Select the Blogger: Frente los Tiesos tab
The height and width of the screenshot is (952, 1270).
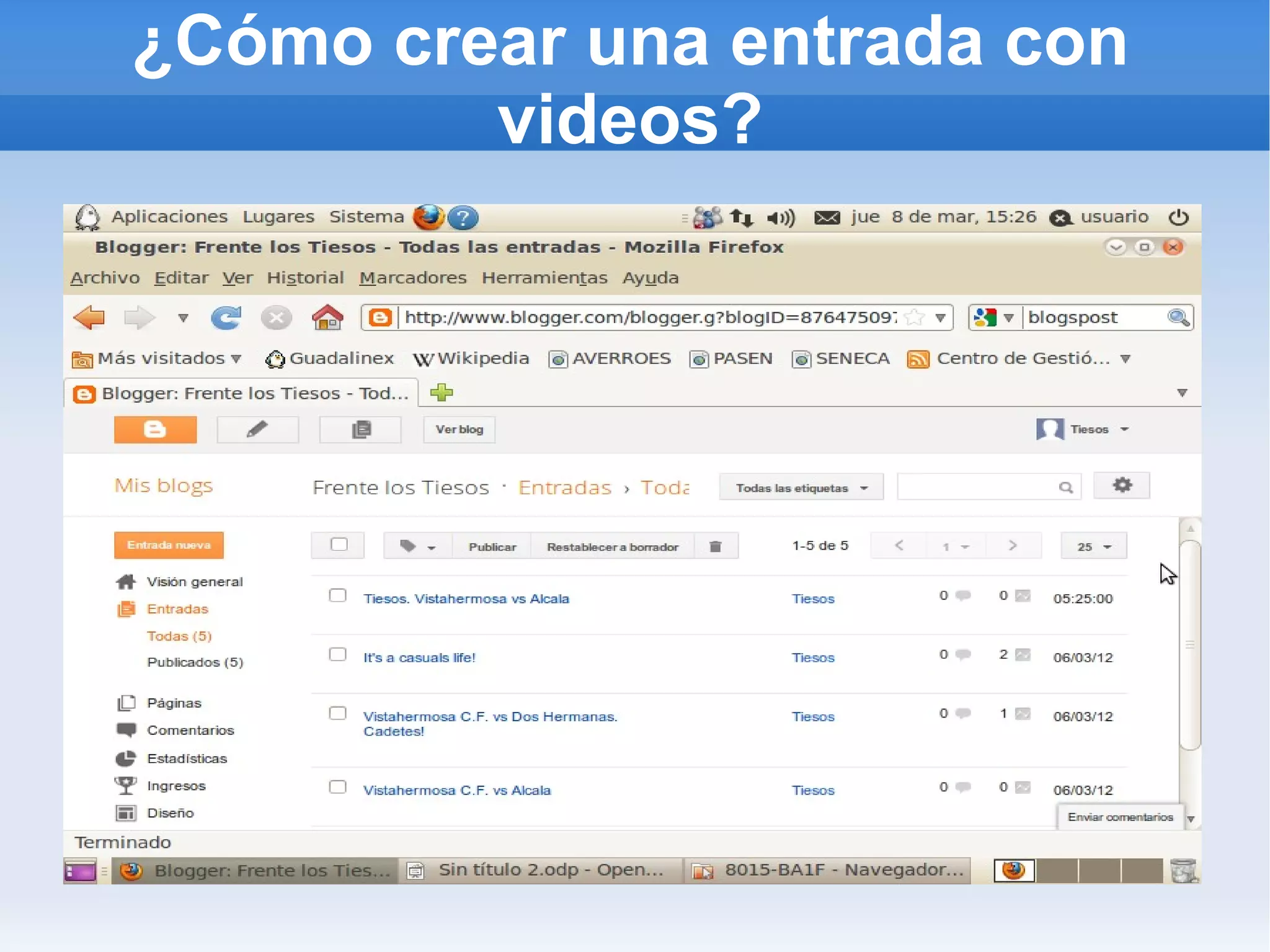(x=241, y=393)
